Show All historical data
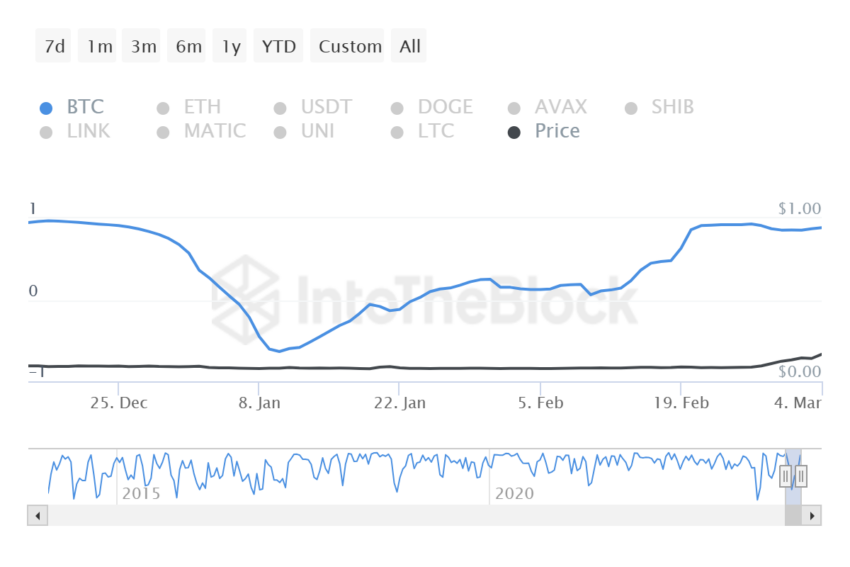This screenshot has height=567, width=850. [409, 46]
